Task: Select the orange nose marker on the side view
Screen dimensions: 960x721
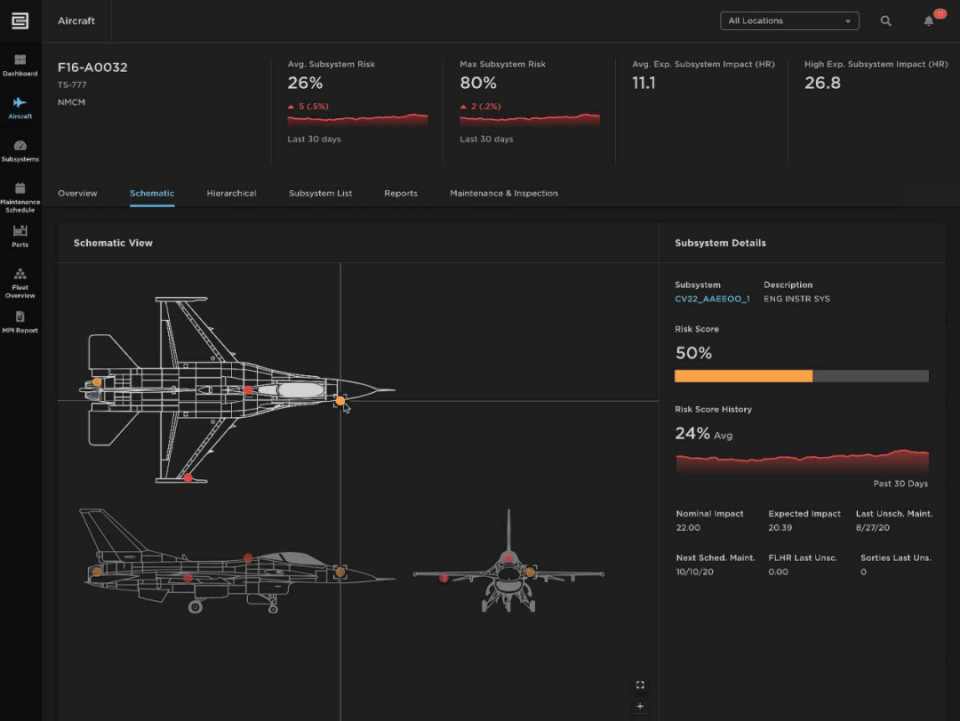Action: click(340, 572)
